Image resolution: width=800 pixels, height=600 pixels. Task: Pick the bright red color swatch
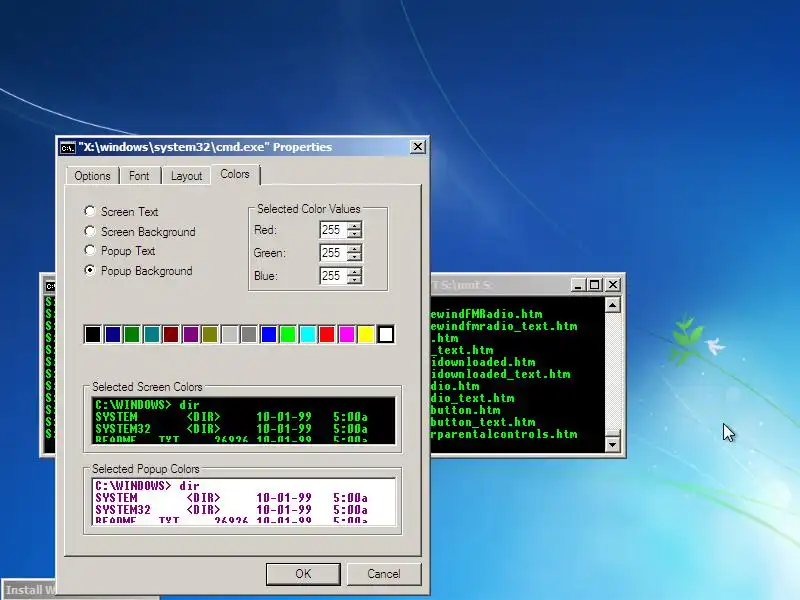(x=327, y=335)
